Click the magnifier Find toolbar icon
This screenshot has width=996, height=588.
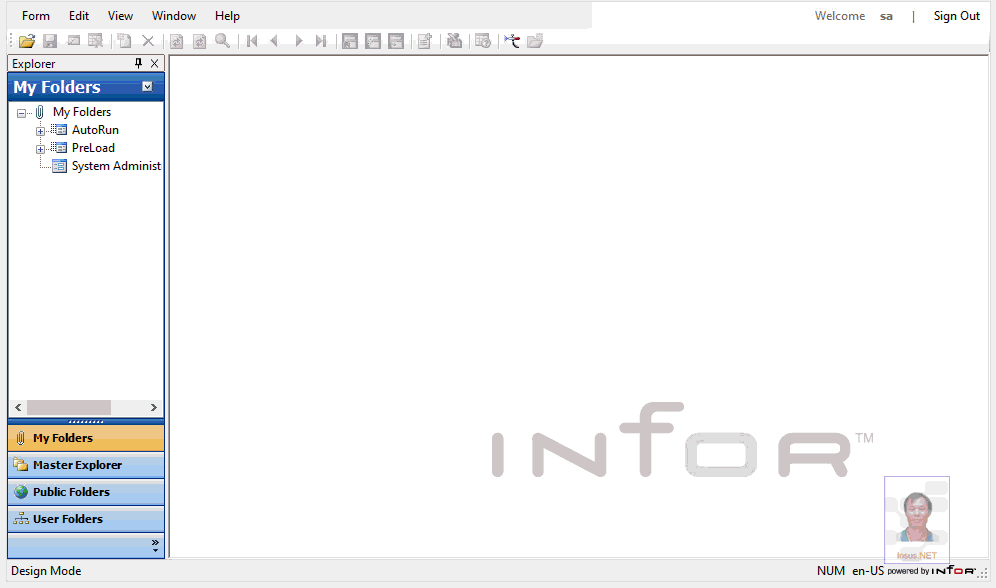pos(222,41)
